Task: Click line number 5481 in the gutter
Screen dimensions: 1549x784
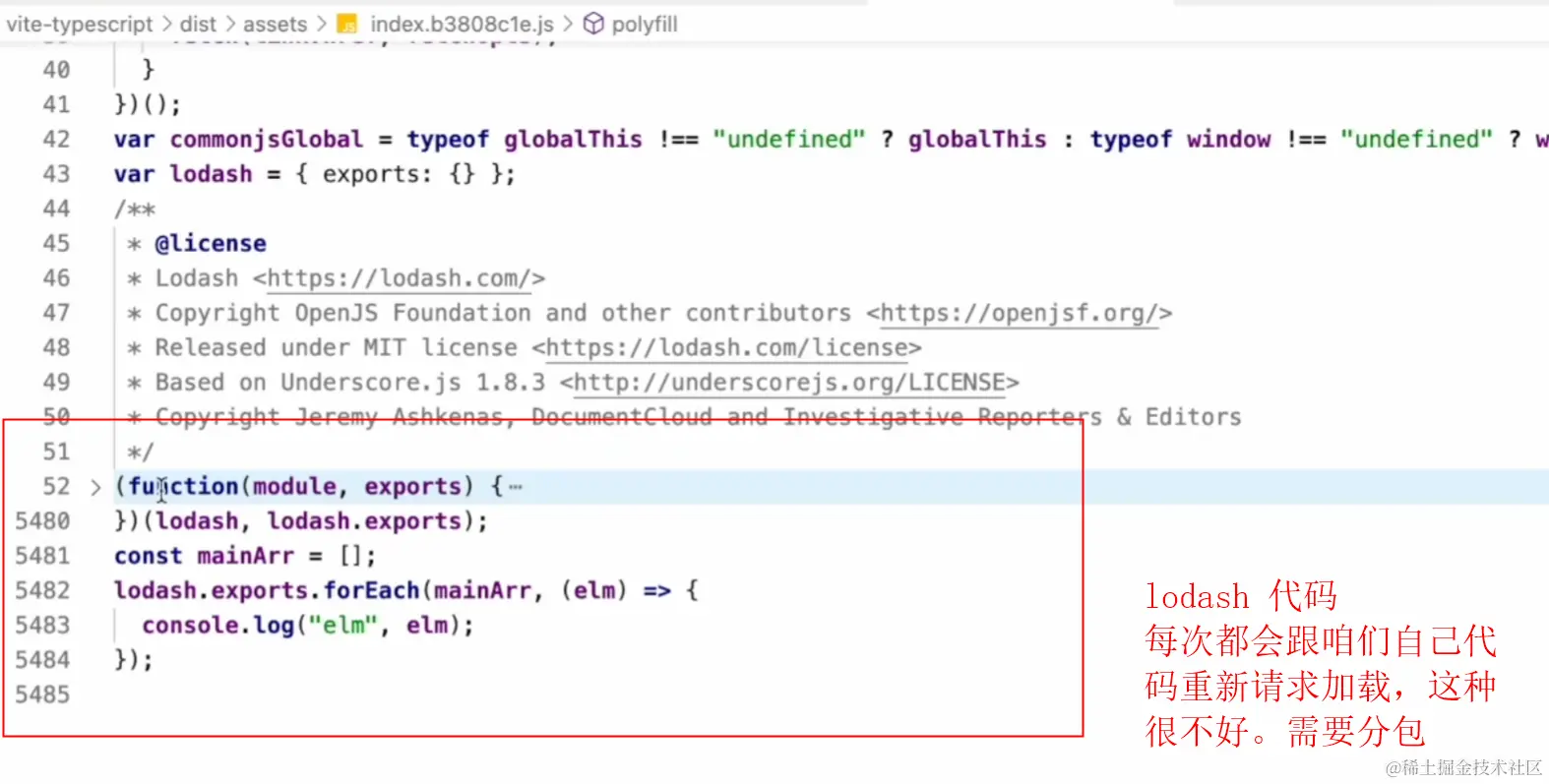Action: click(42, 556)
